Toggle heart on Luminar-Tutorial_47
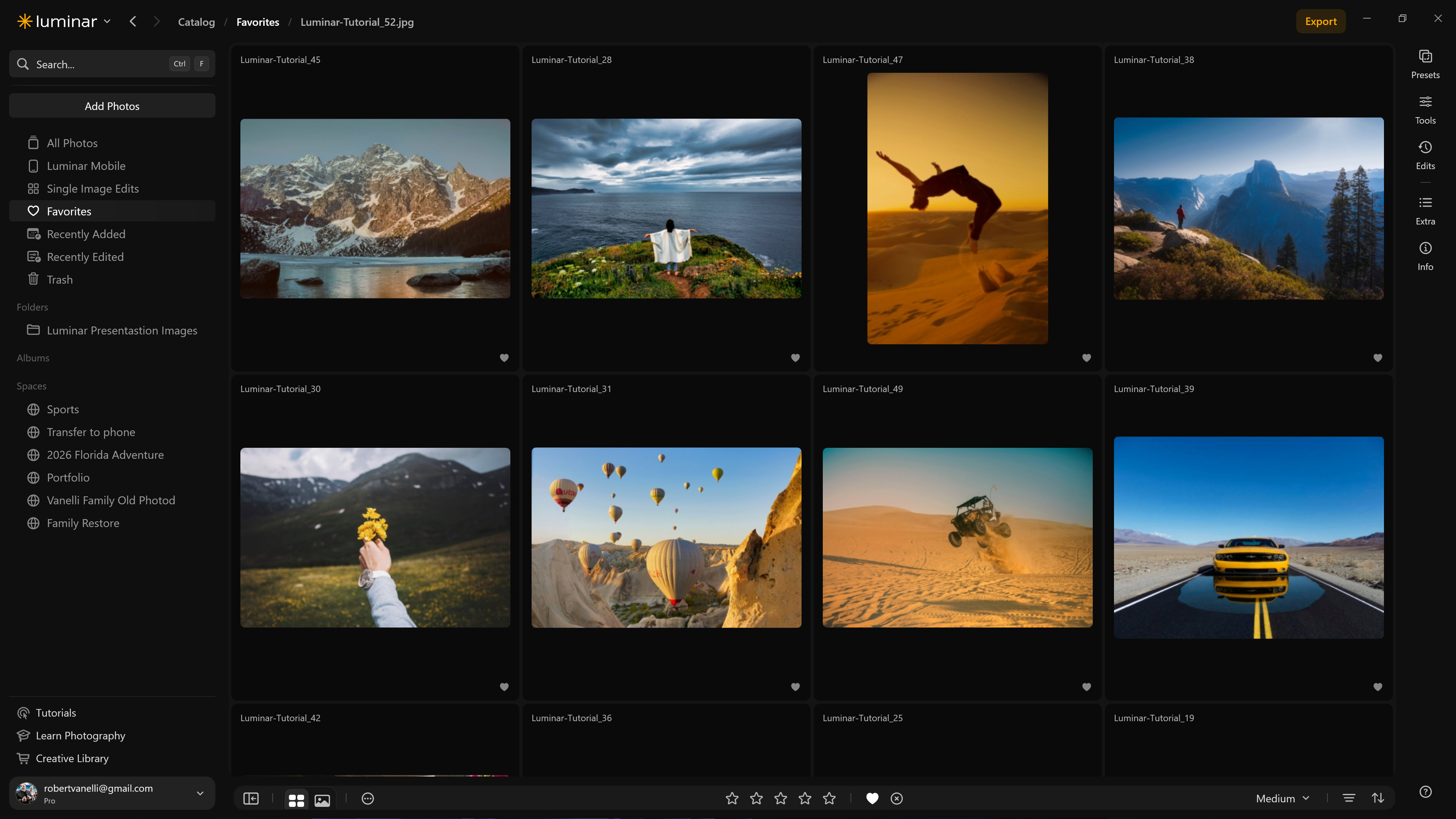The image size is (1456, 819). tap(1086, 358)
